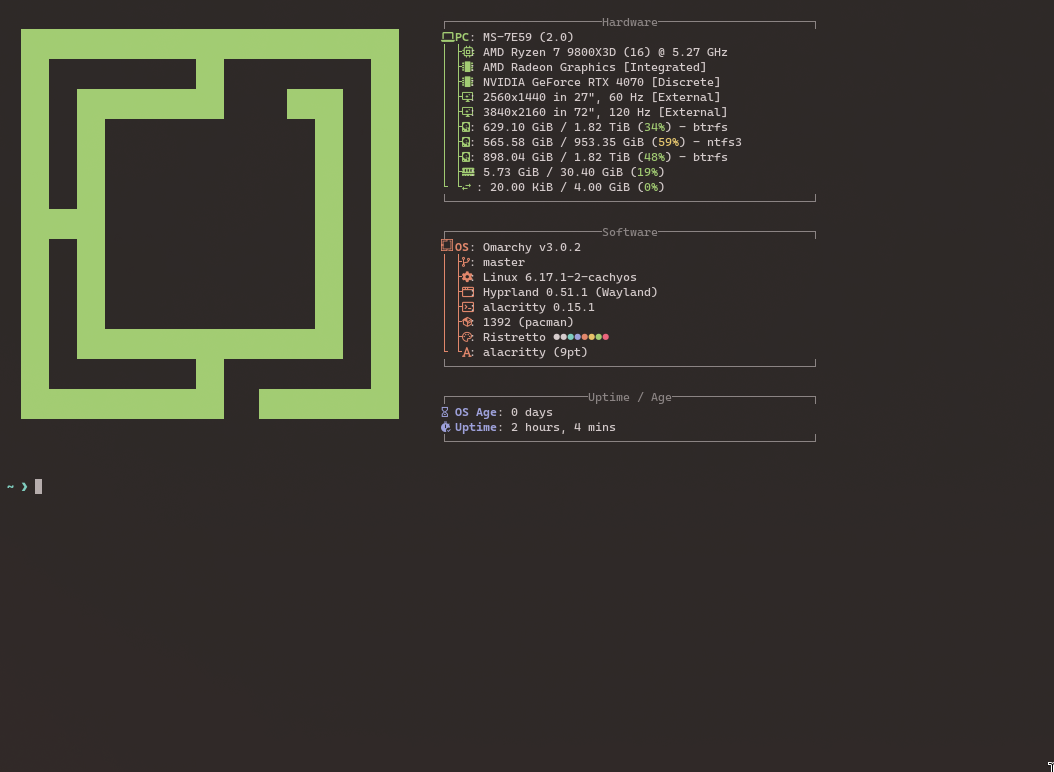Image resolution: width=1054 pixels, height=772 pixels.
Task: Click the text 5.27 GHz
Action: click(x=699, y=52)
